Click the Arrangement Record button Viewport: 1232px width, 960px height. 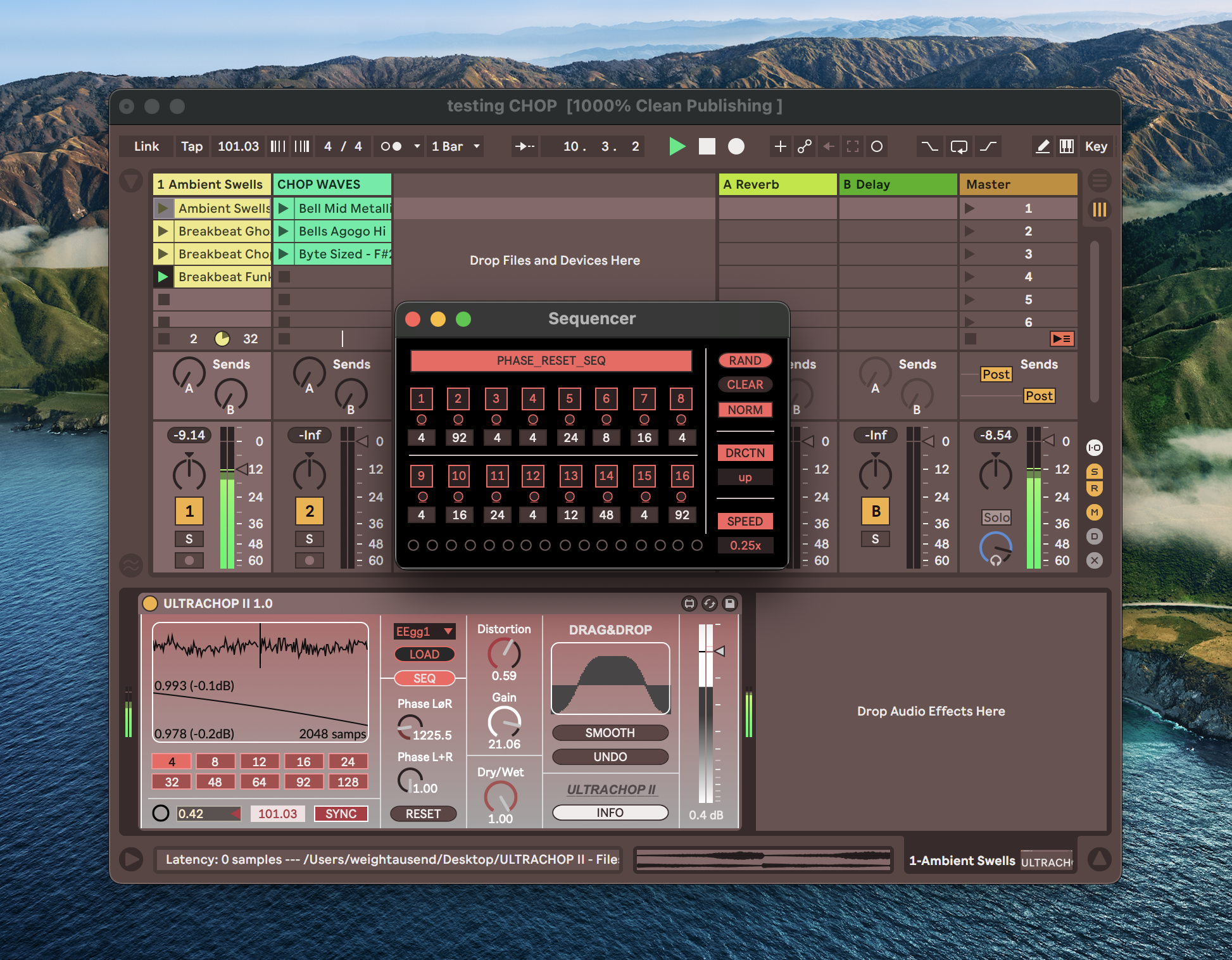point(736,146)
